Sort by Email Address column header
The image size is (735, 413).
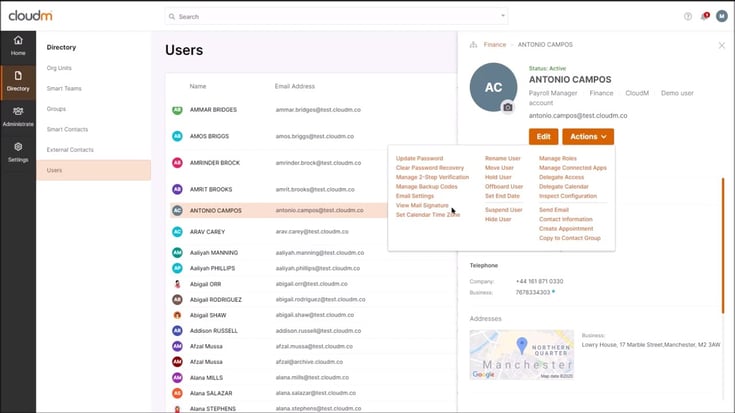(x=294, y=86)
